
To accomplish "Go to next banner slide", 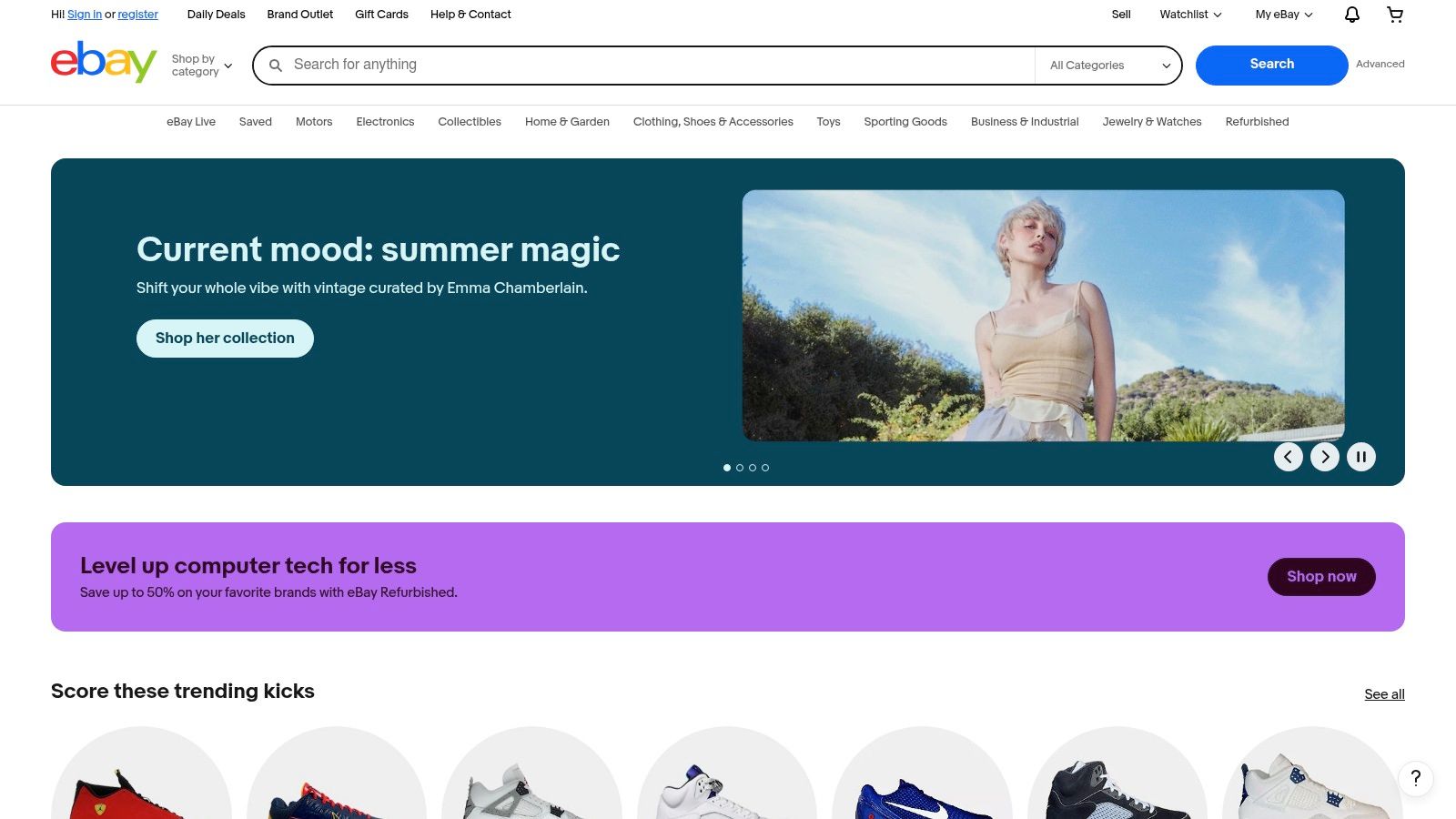I will pos(1325,457).
